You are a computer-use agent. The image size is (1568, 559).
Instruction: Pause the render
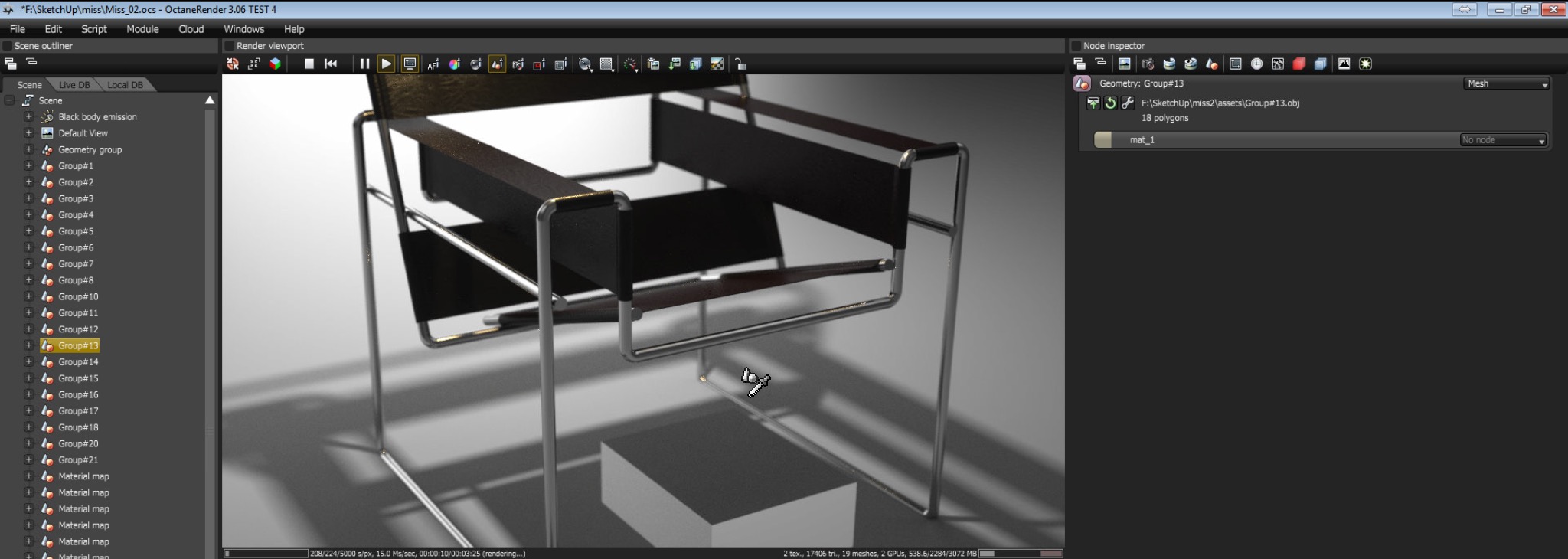click(x=364, y=64)
